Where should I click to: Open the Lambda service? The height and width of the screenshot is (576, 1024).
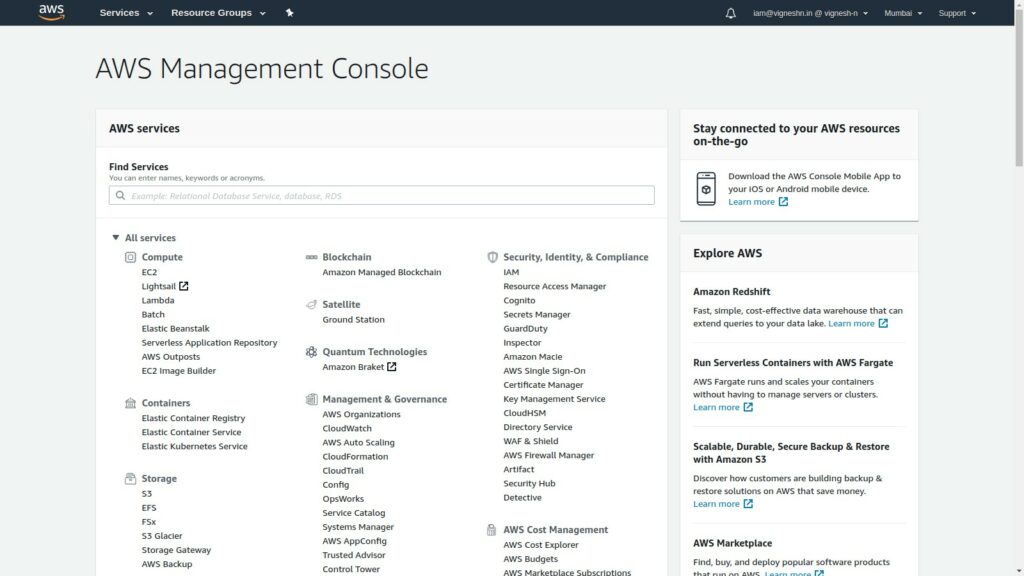pyautogui.click(x=158, y=300)
